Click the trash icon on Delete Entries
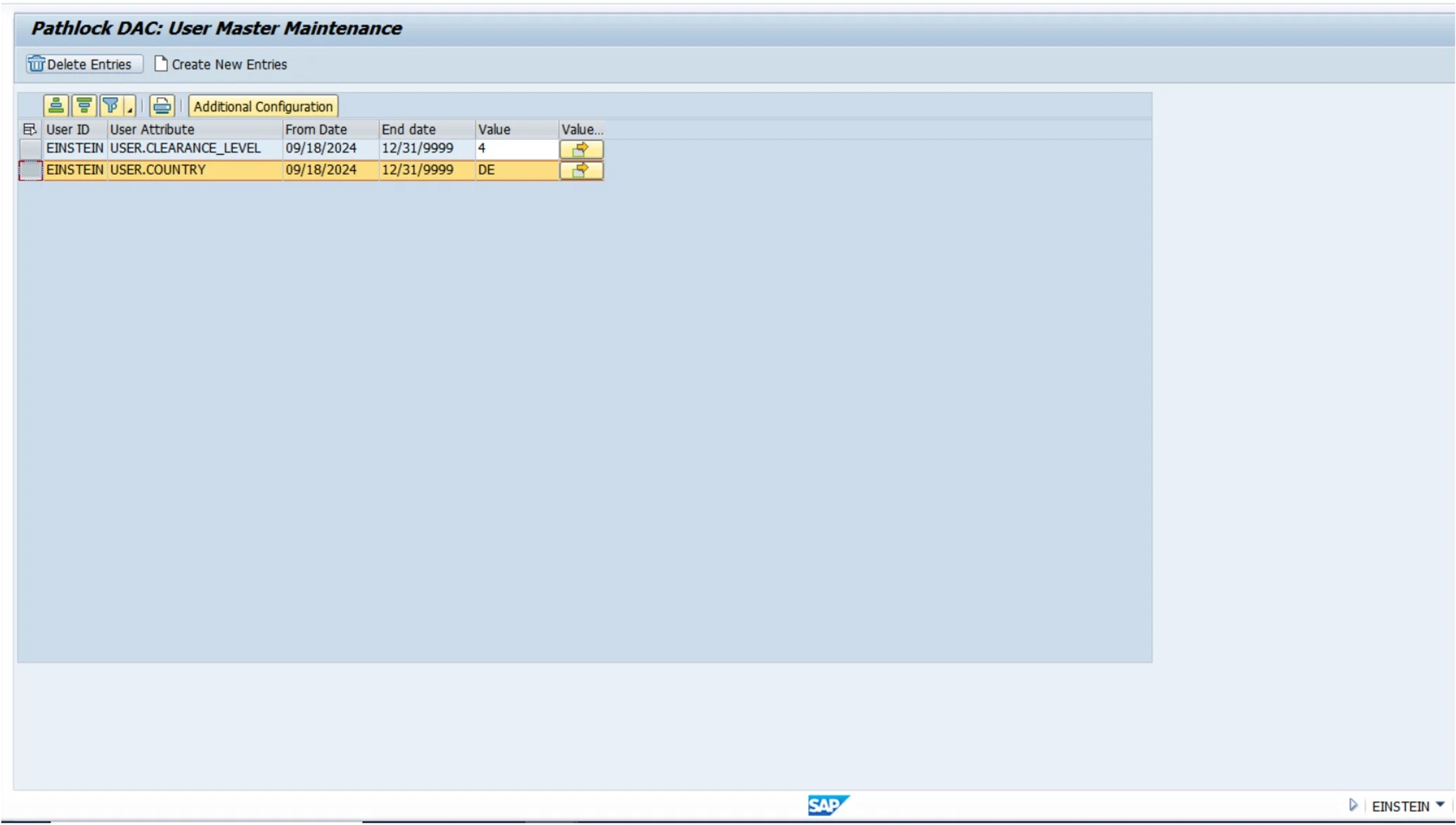Image resolution: width=1456 pixels, height=825 pixels. click(36, 64)
